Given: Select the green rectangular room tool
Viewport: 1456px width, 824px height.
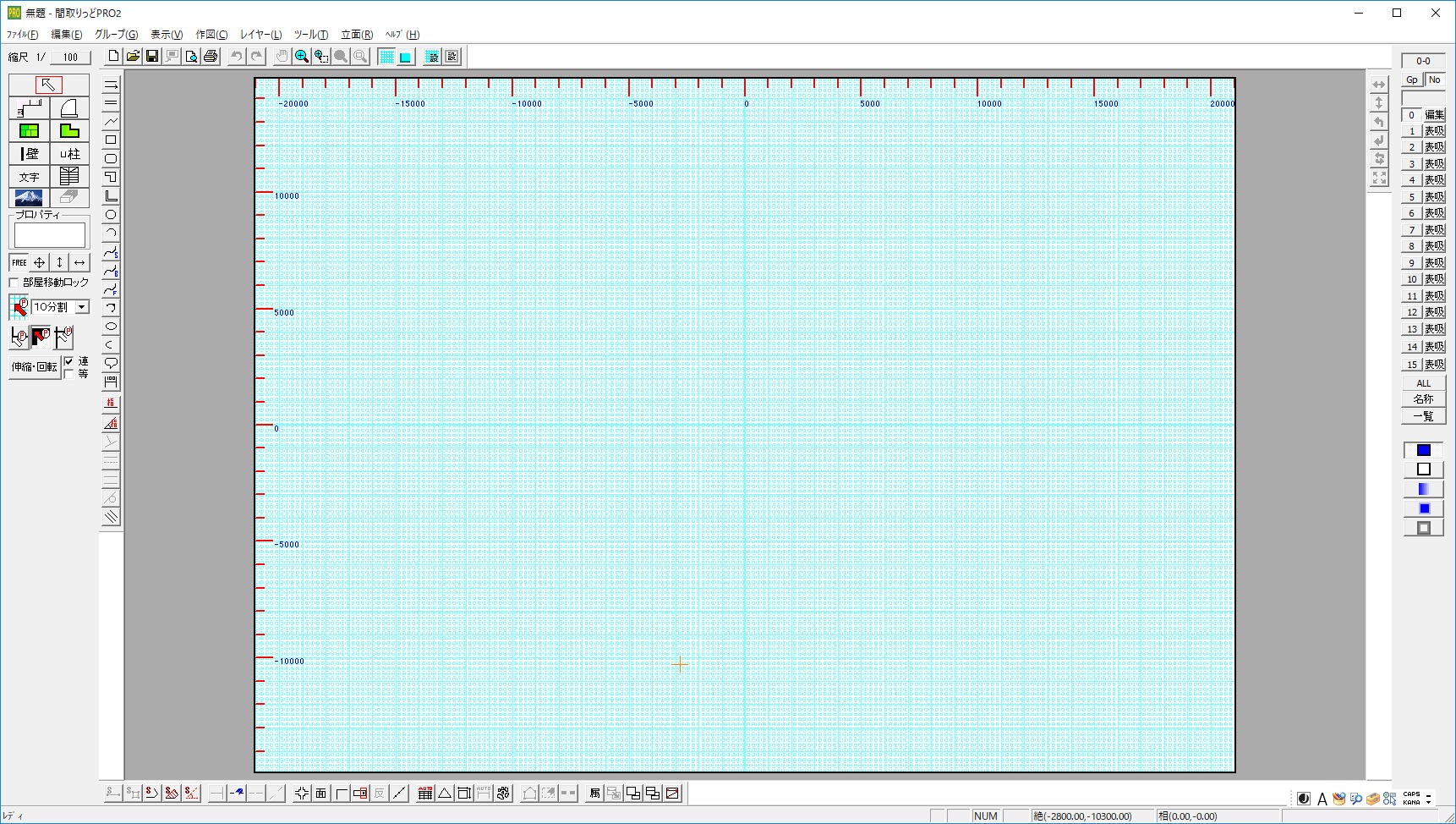Looking at the screenshot, I should point(29,130).
